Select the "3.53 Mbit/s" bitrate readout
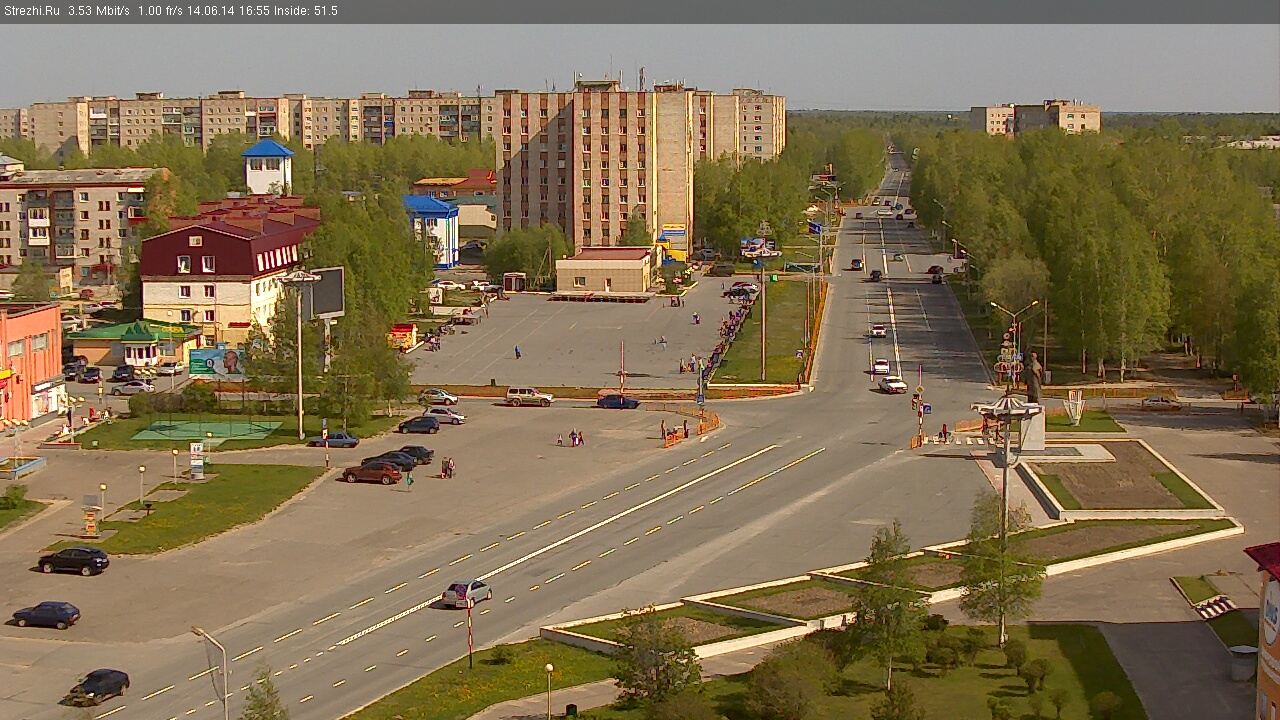Screen dimensions: 1280x720 coord(99,11)
